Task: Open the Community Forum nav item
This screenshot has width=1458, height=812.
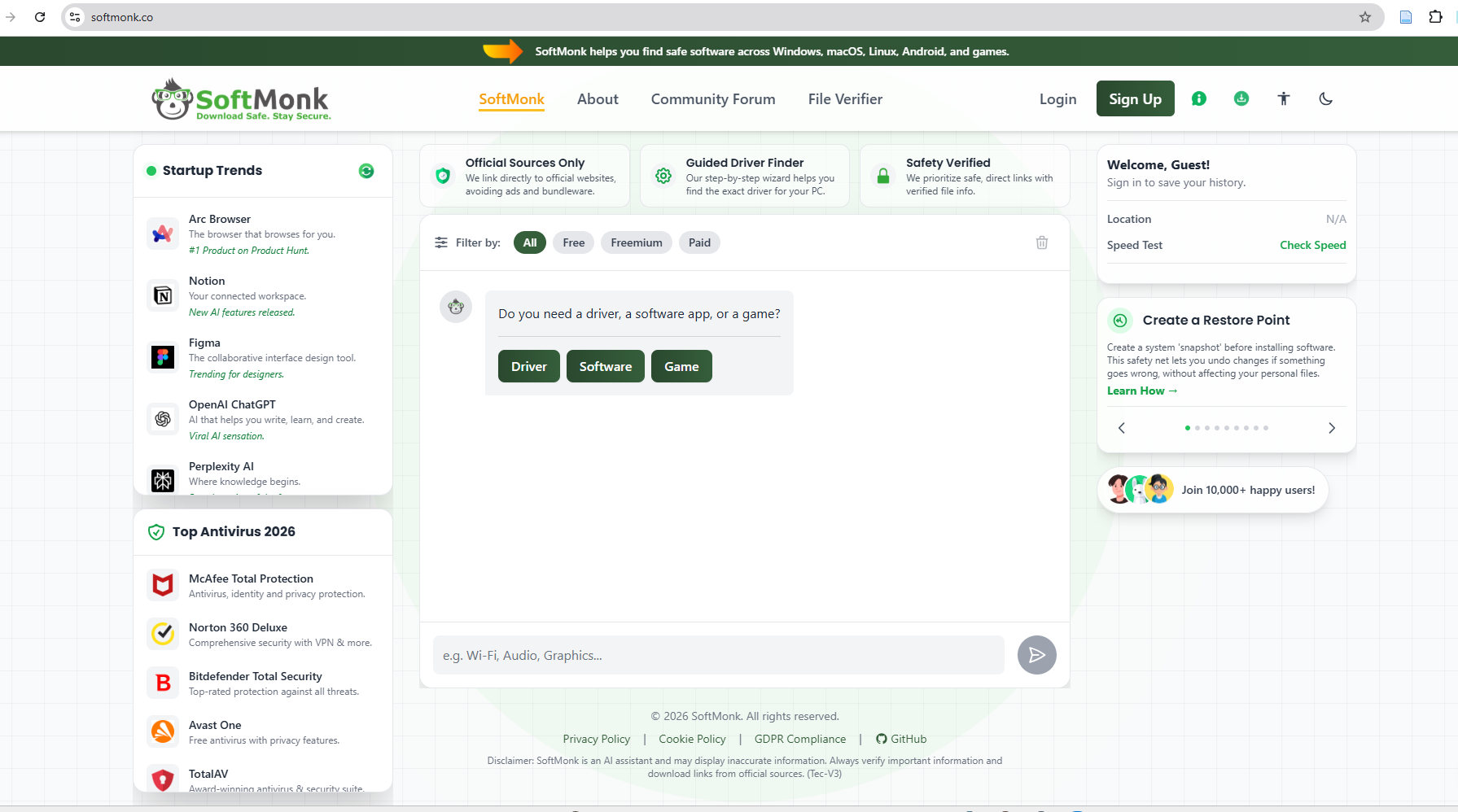Action: (x=712, y=99)
